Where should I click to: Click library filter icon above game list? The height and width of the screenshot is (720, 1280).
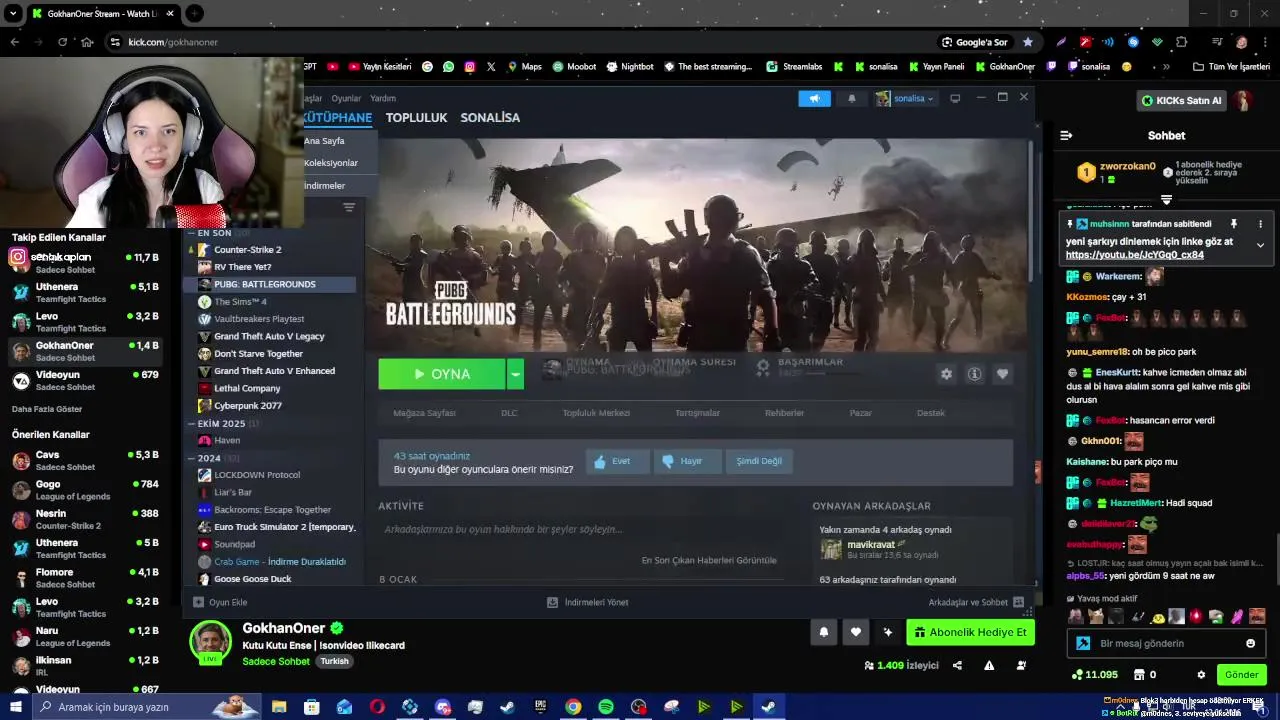click(x=349, y=208)
